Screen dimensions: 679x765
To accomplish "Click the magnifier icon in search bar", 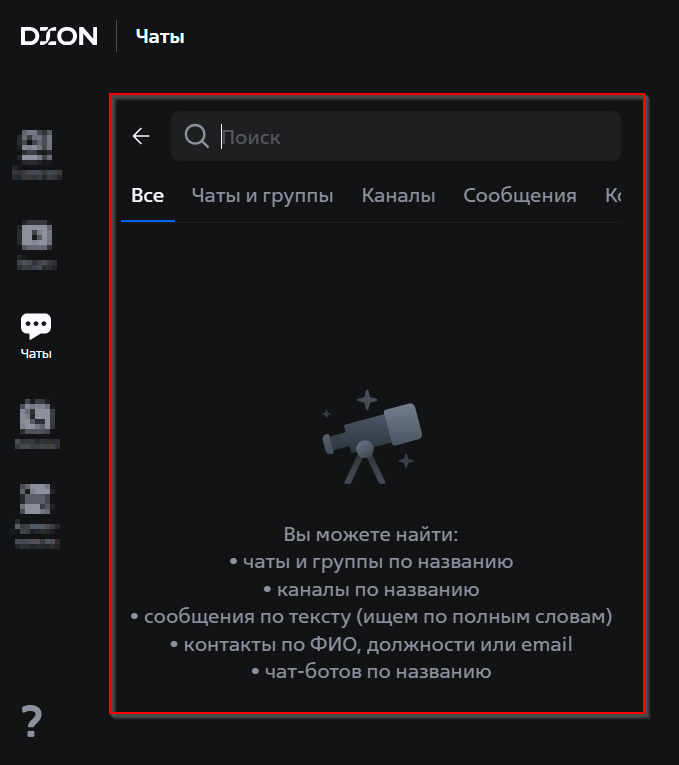I will (x=197, y=136).
